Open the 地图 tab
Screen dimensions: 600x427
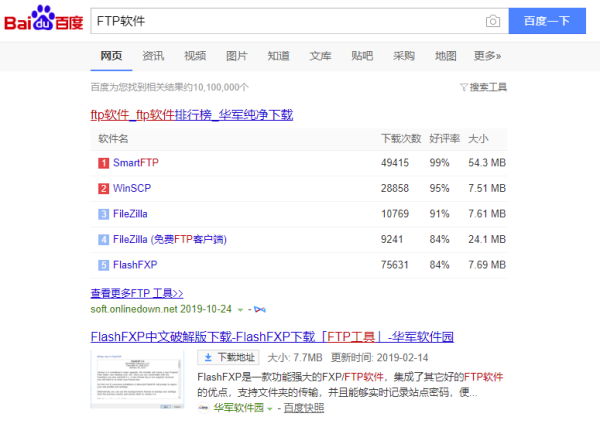click(x=445, y=56)
